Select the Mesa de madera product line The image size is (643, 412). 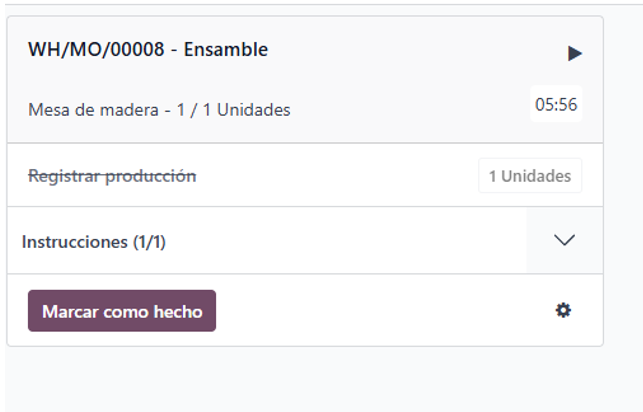tap(159, 110)
